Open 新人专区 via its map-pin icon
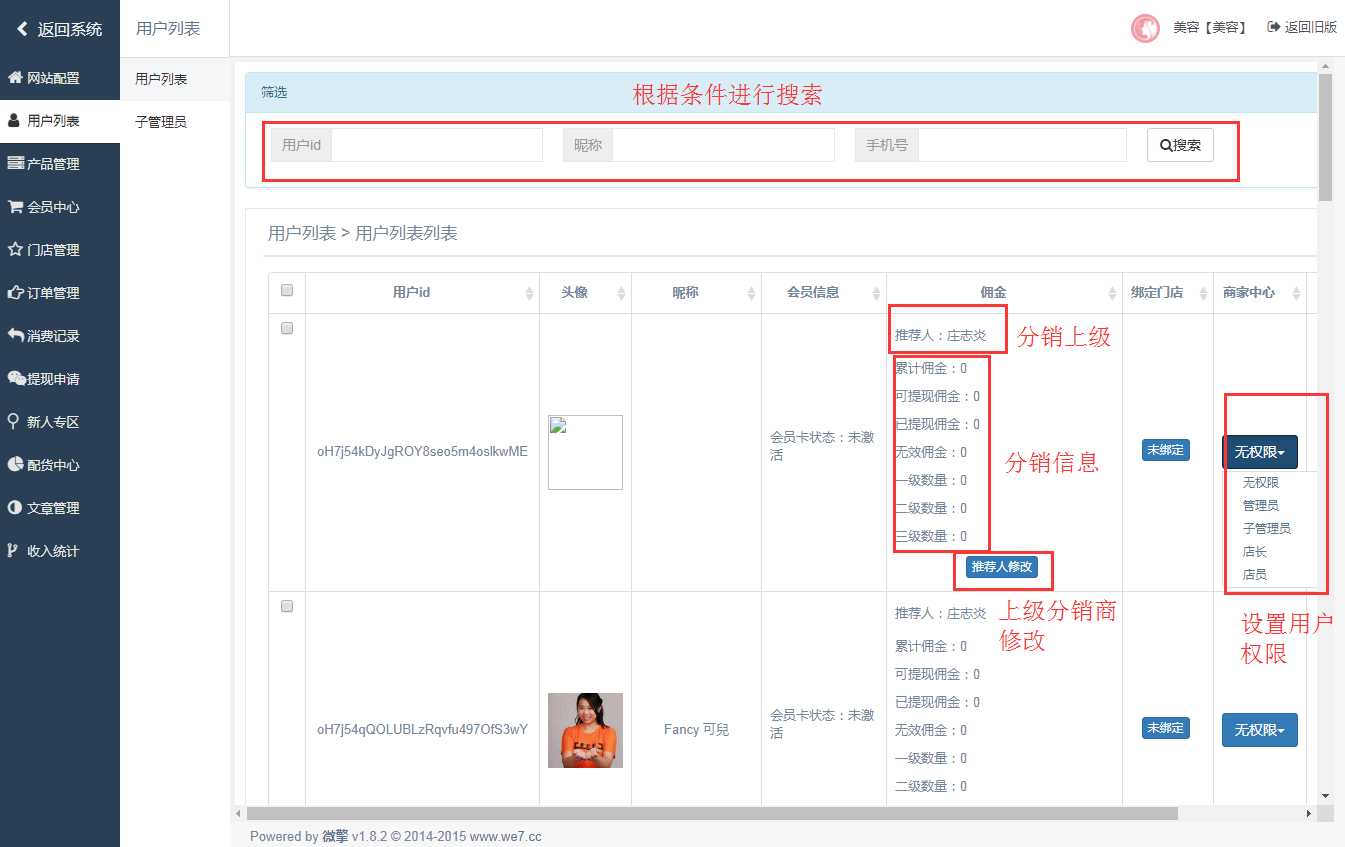Viewport: 1345px width, 847px height. [x=13, y=422]
